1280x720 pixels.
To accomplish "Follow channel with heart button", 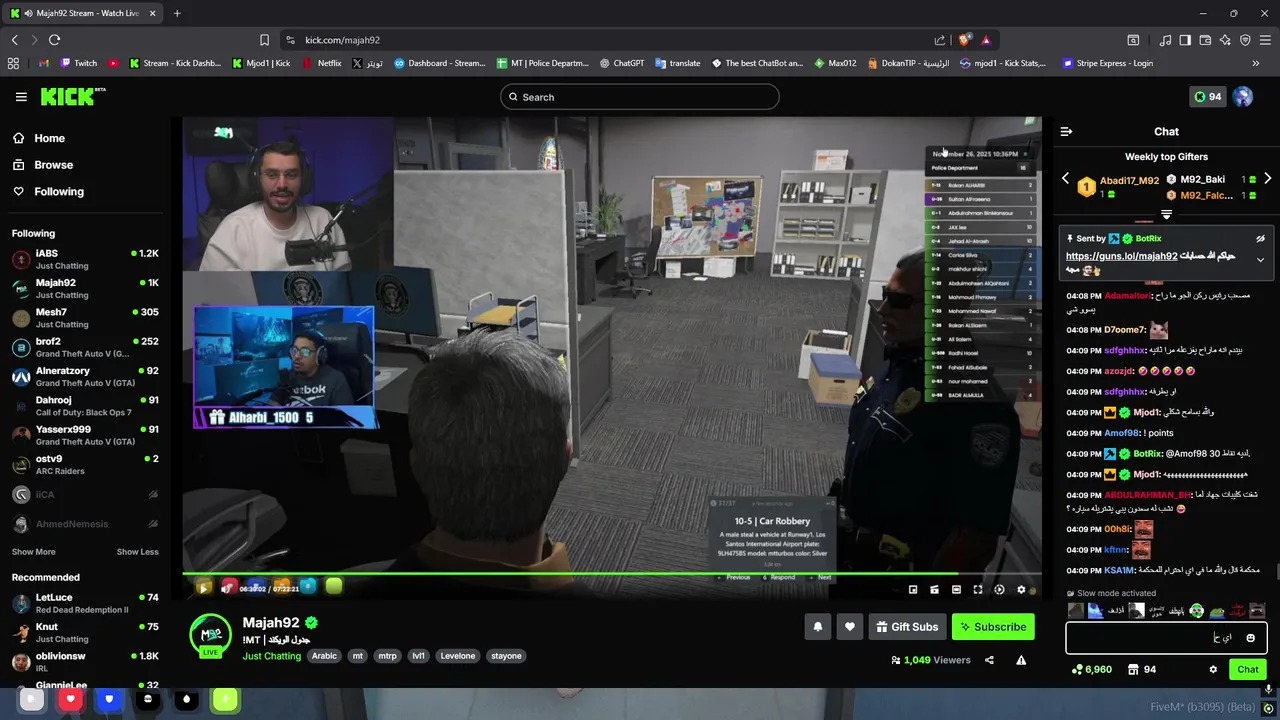I will 850,627.
